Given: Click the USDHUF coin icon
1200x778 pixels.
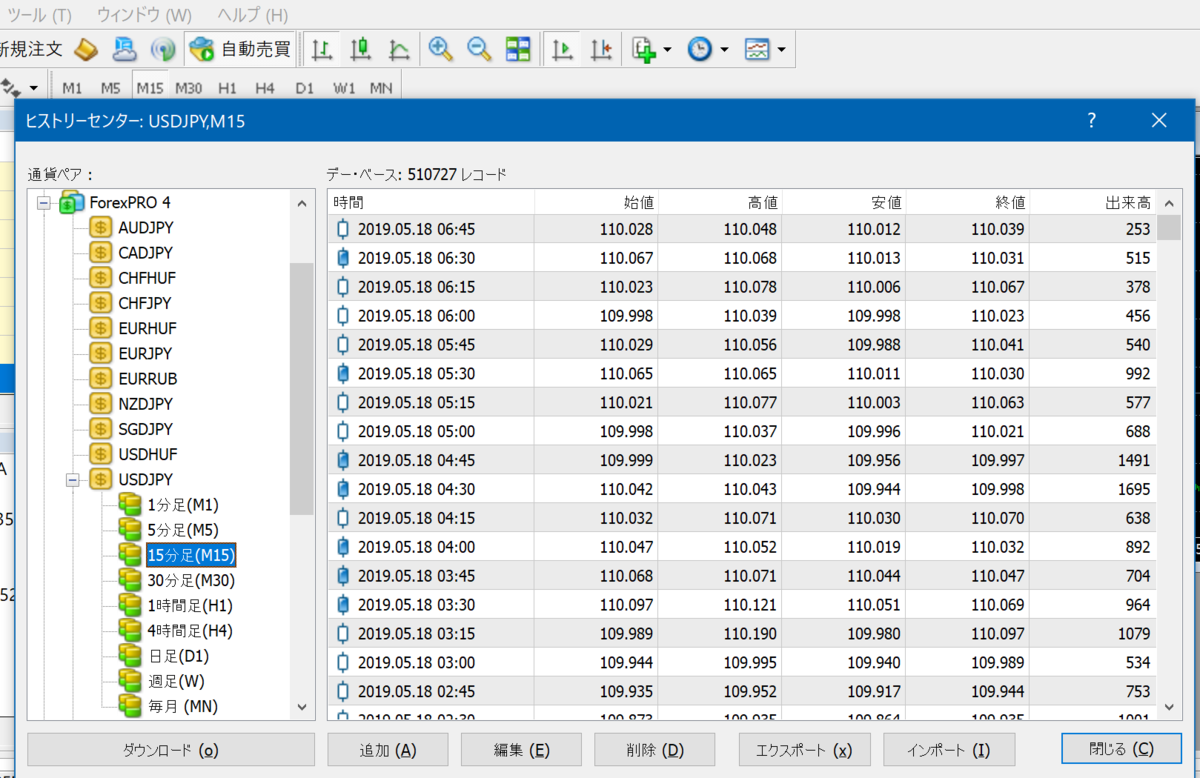Looking at the screenshot, I should 99,454.
